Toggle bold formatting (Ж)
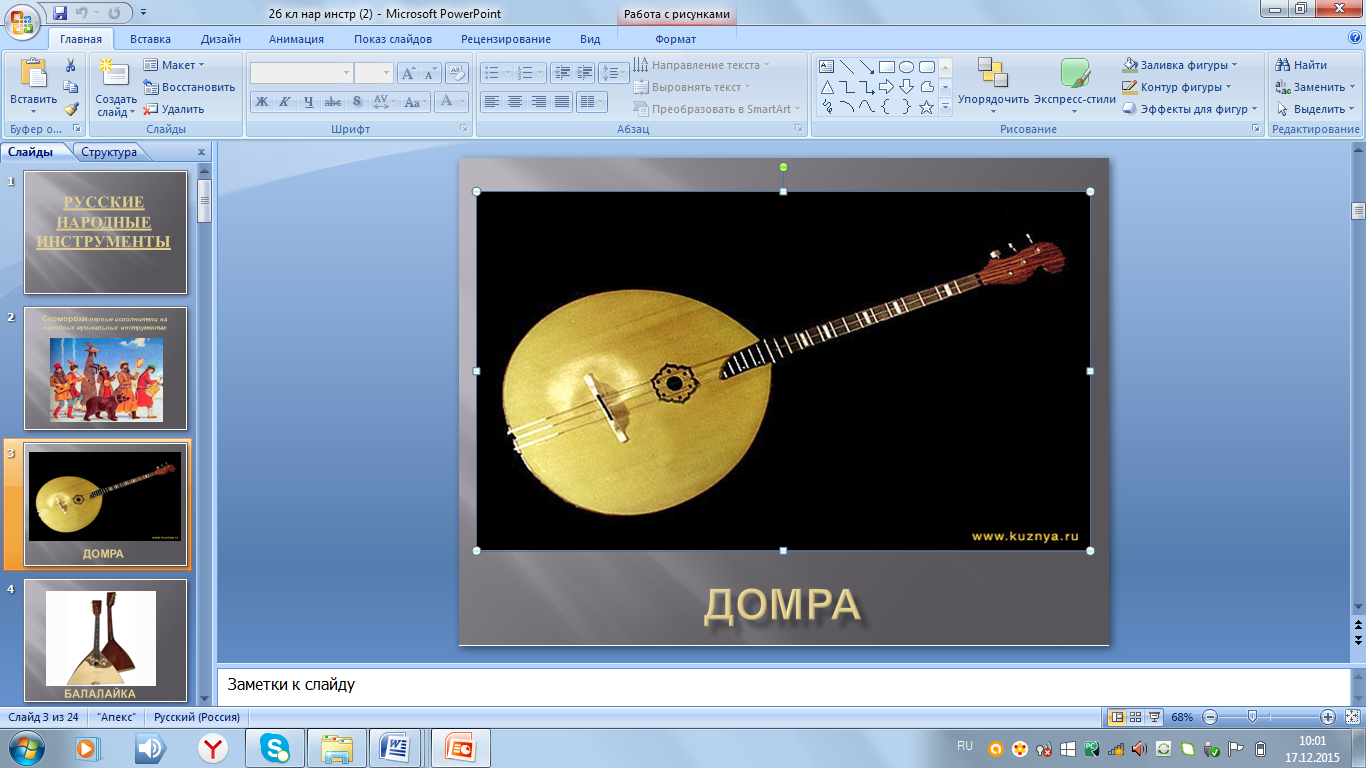Screen dimensions: 1366x768 click(262, 101)
